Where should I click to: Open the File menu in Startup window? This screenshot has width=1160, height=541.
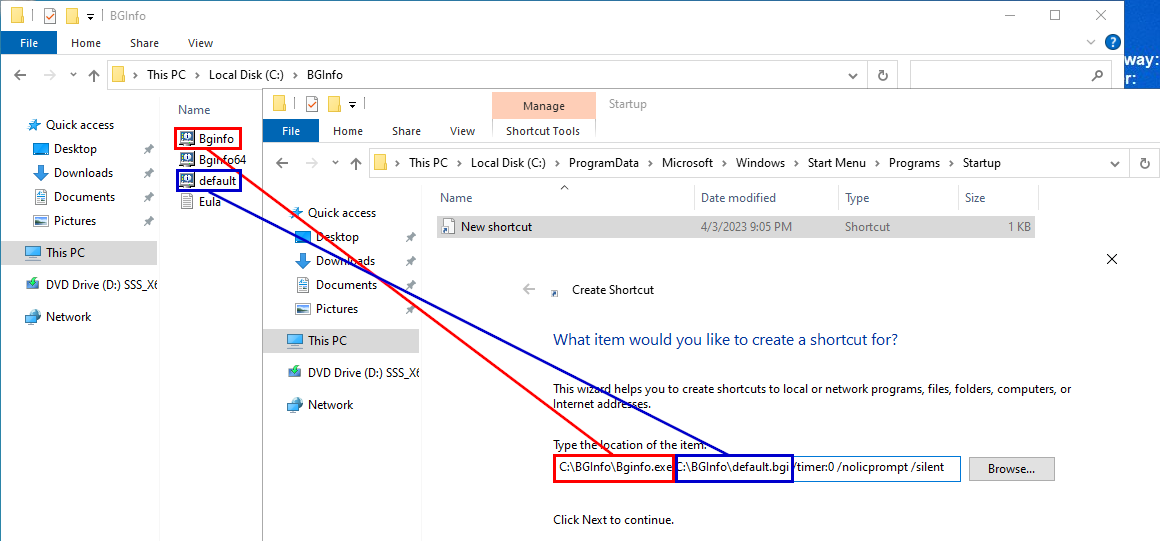tap(291, 131)
